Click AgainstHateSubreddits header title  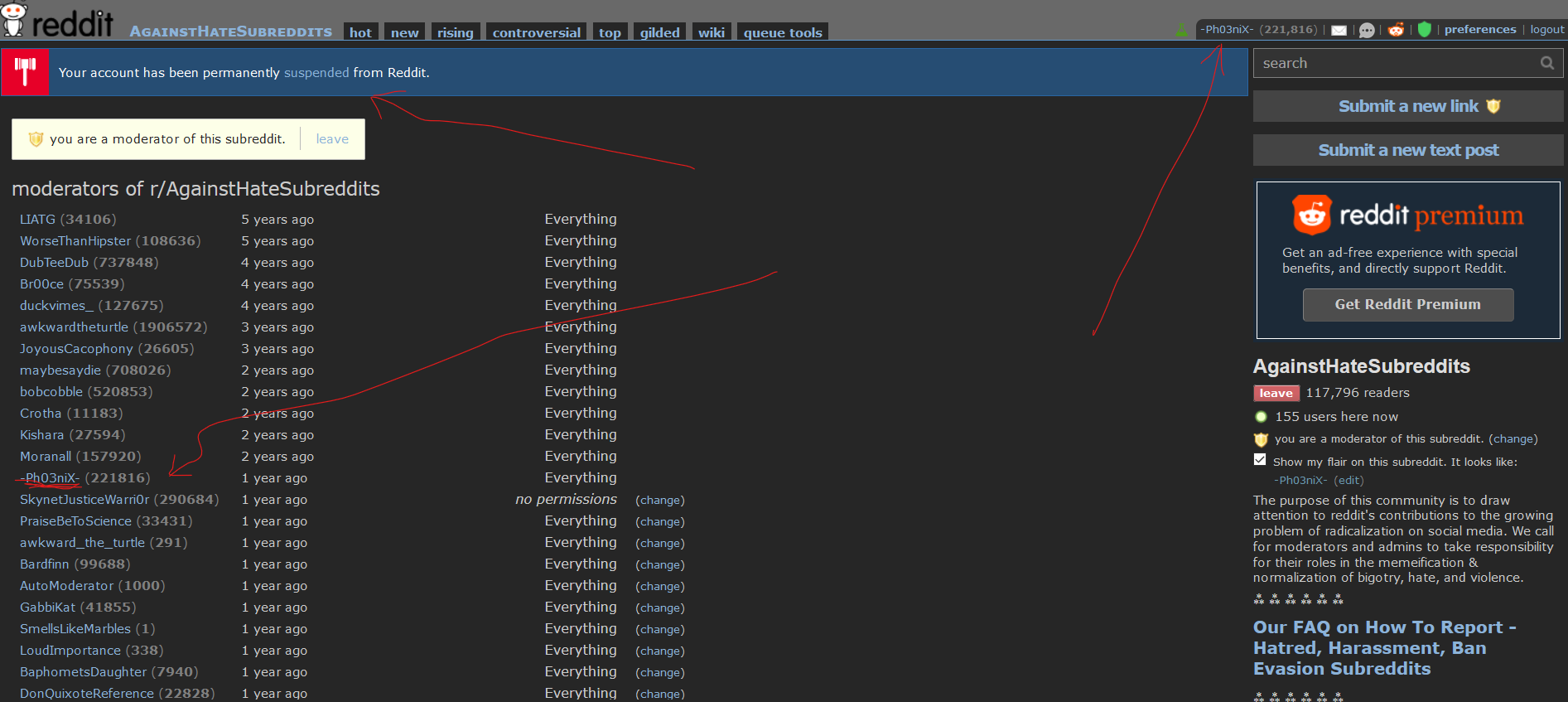click(x=231, y=31)
